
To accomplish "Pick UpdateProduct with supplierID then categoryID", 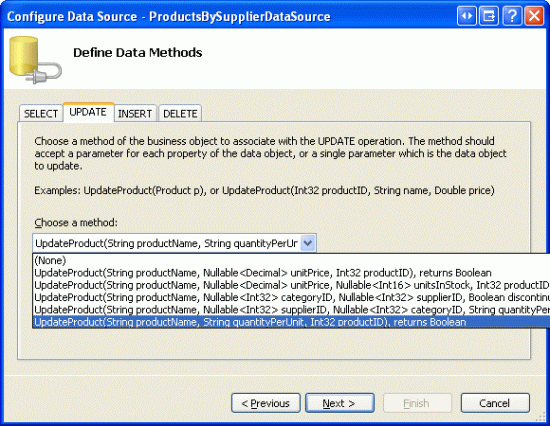I will [291, 309].
